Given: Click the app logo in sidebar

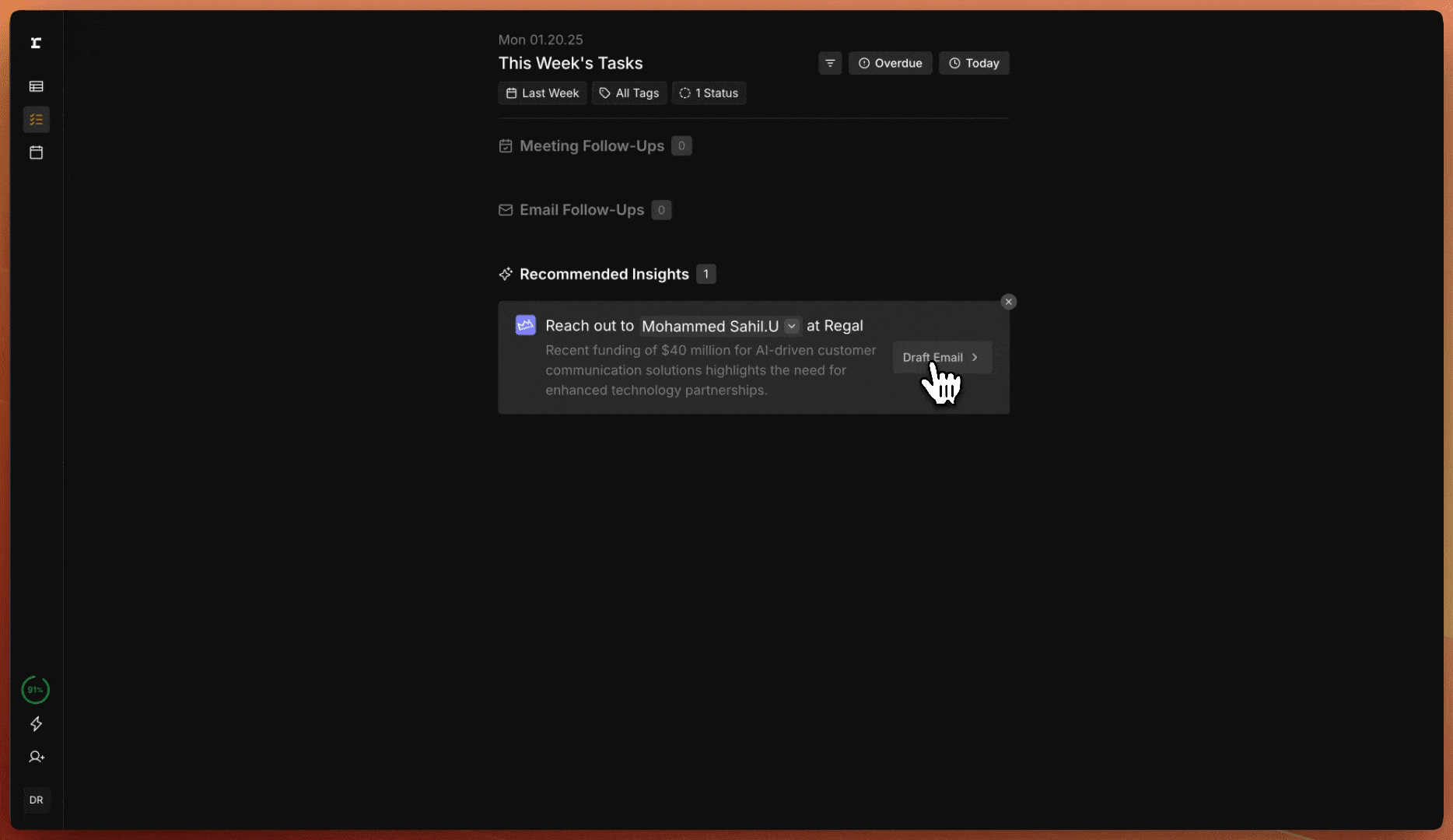Looking at the screenshot, I should coord(36,43).
